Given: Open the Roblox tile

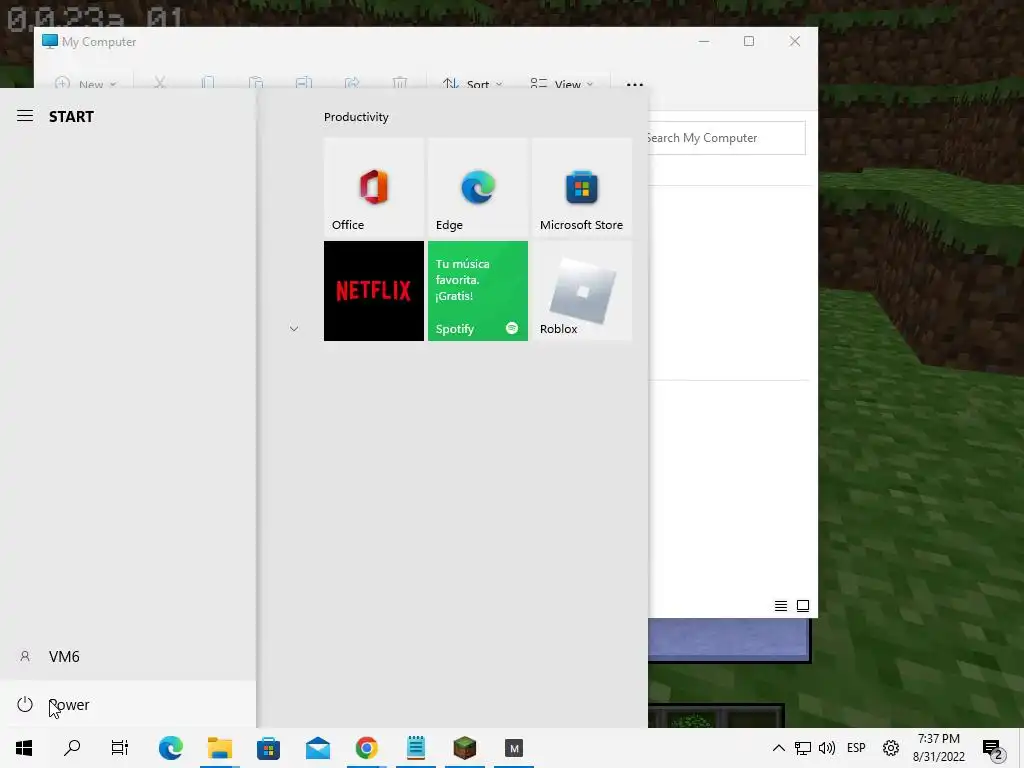Looking at the screenshot, I should [x=581, y=291].
